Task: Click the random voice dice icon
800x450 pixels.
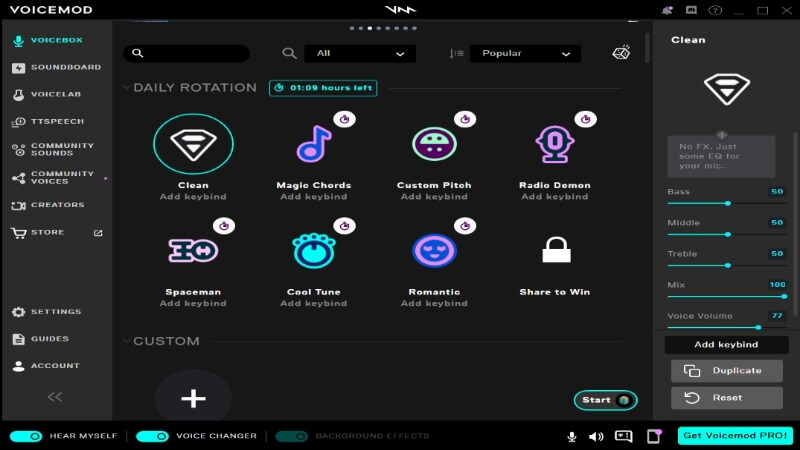Action: (621, 53)
